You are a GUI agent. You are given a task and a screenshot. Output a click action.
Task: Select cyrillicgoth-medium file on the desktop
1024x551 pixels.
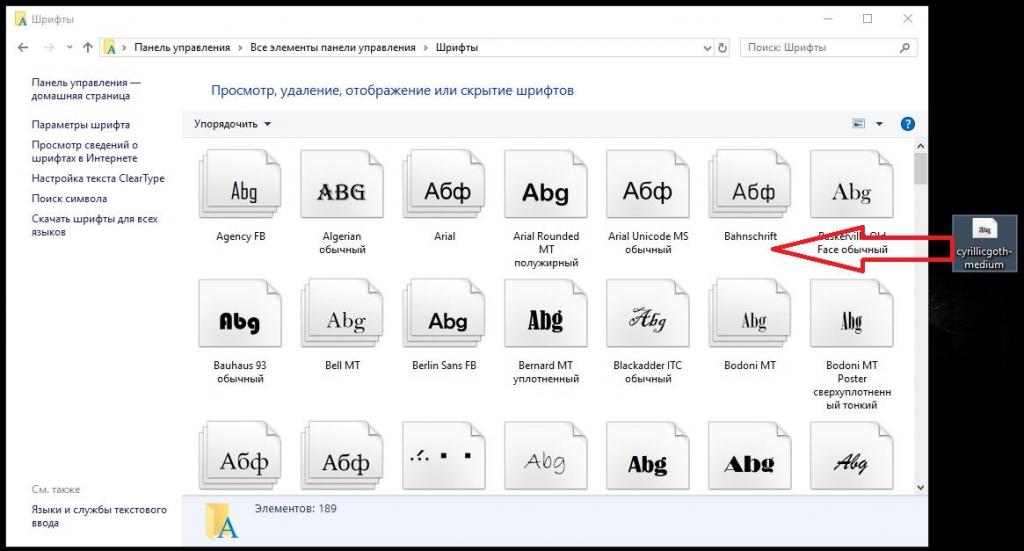[x=984, y=244]
